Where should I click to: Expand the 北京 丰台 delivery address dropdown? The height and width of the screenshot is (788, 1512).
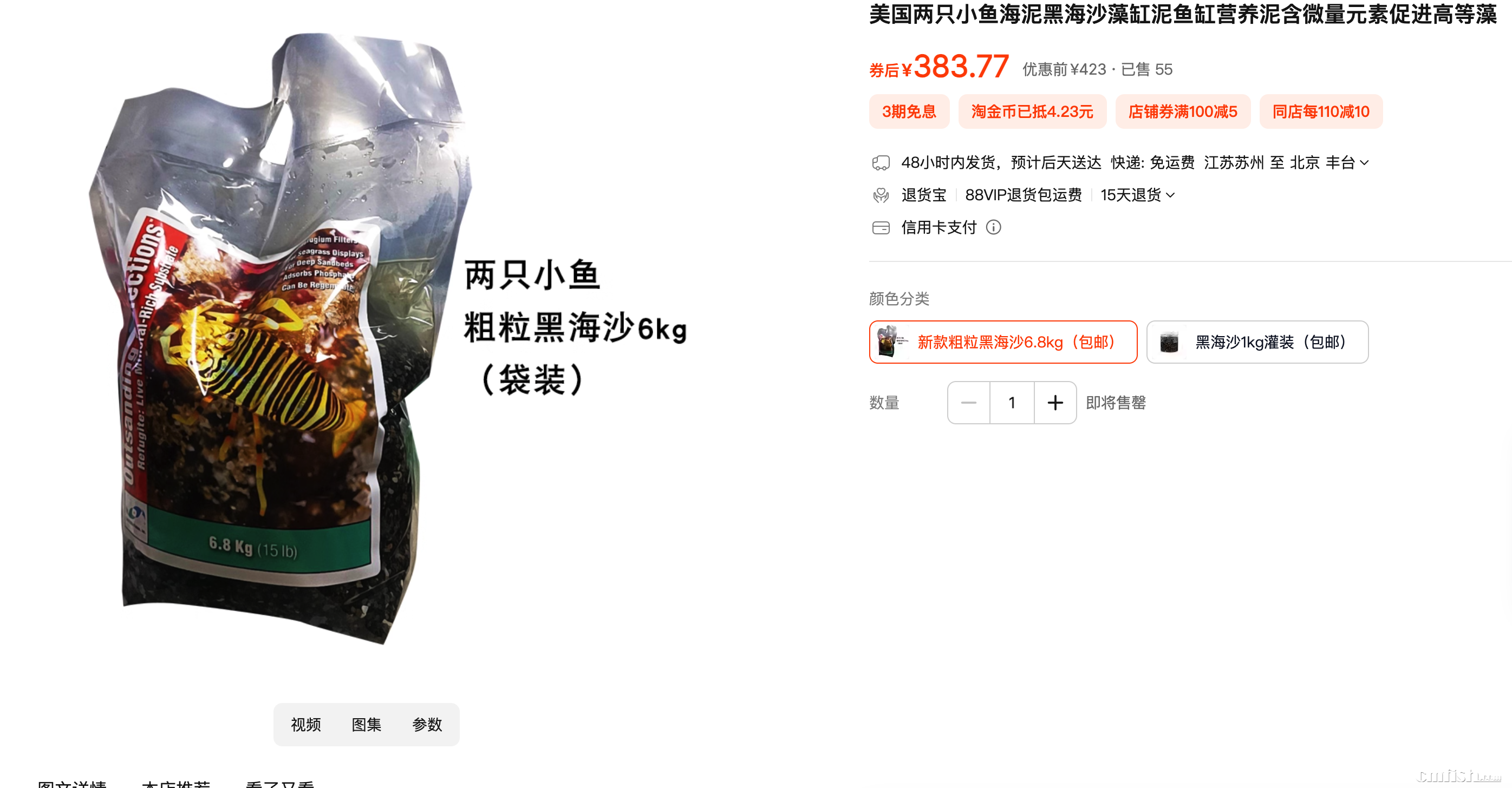point(1364,162)
